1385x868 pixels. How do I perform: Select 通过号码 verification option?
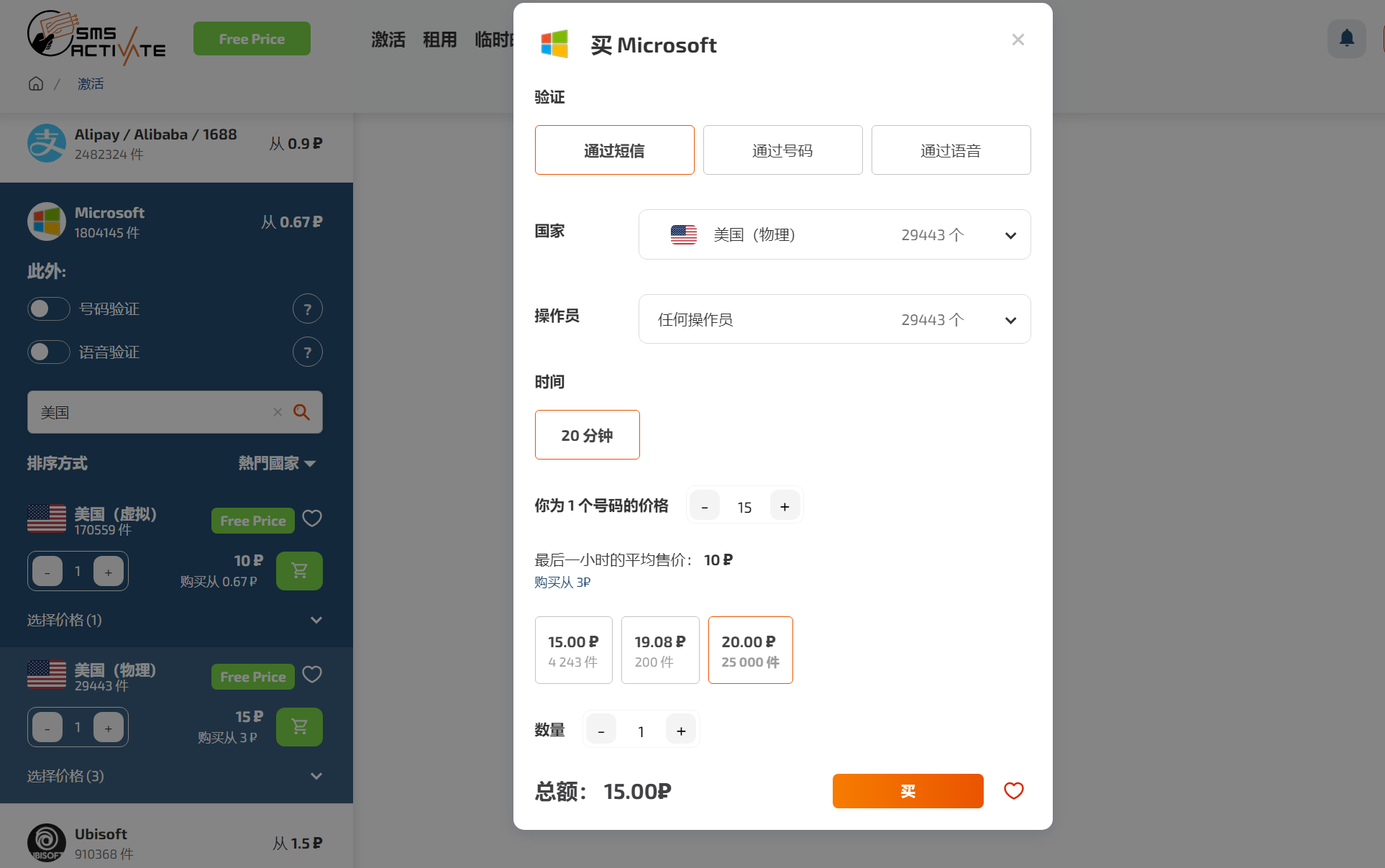pos(783,150)
